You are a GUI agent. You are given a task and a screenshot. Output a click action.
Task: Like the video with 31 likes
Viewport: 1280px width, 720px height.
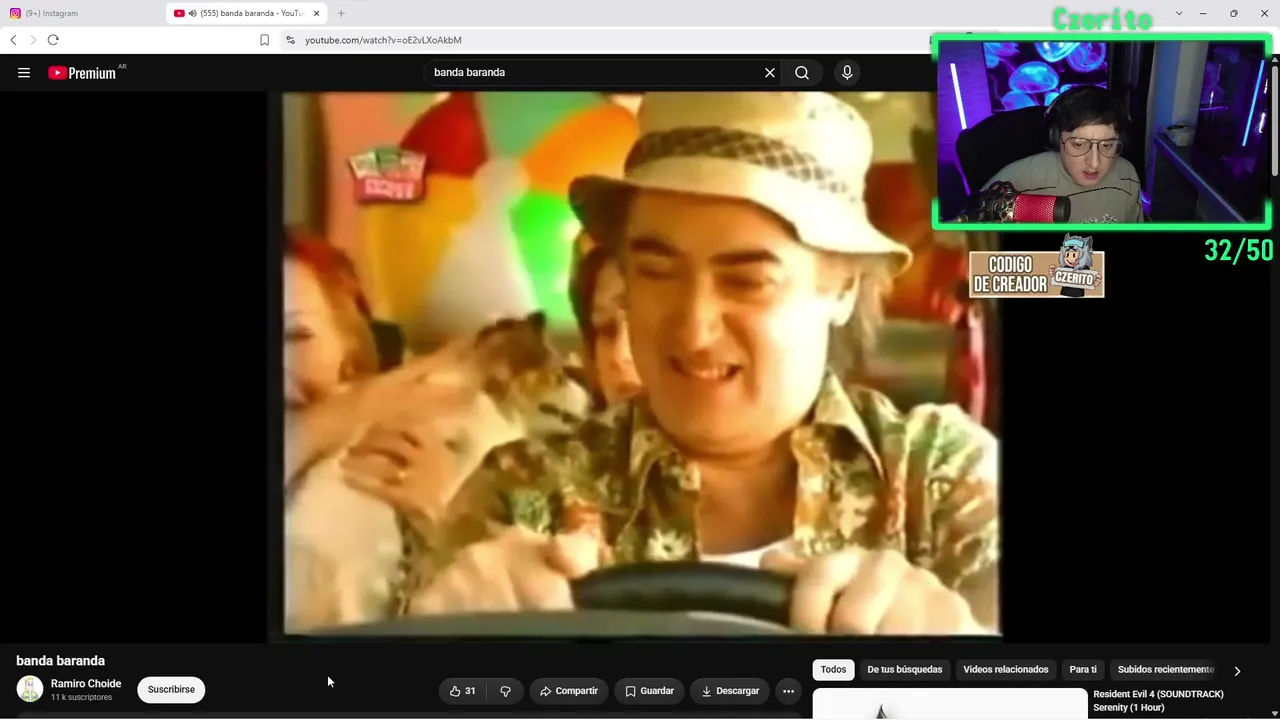tap(462, 691)
